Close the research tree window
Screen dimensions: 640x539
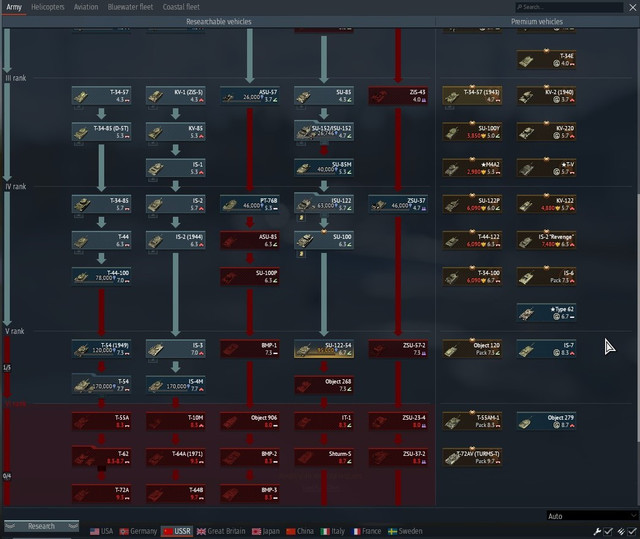click(632, 7)
